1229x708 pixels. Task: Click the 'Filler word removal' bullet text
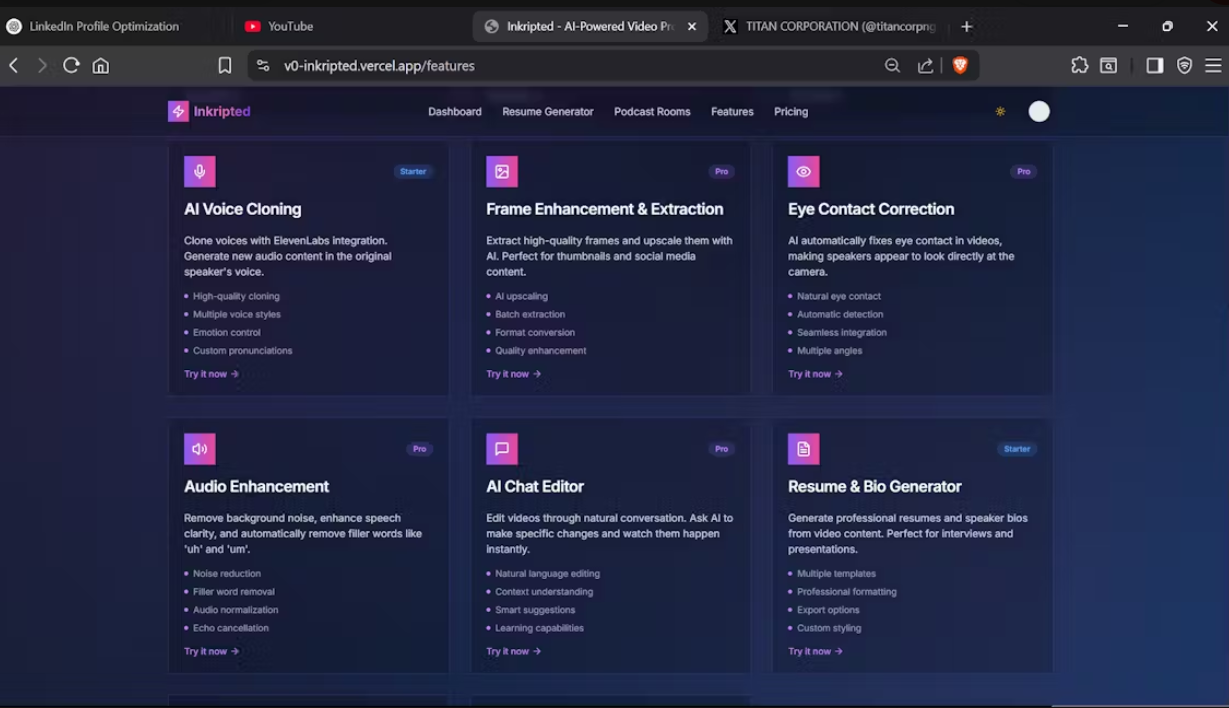(x=234, y=592)
